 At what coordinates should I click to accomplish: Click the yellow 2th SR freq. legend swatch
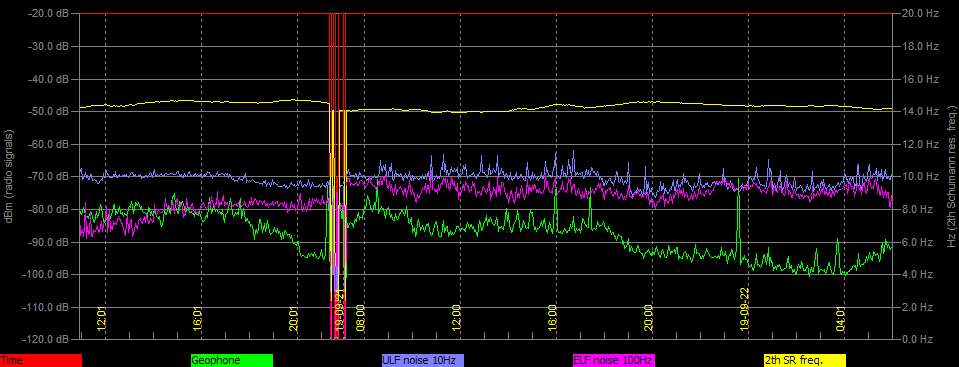(805, 361)
